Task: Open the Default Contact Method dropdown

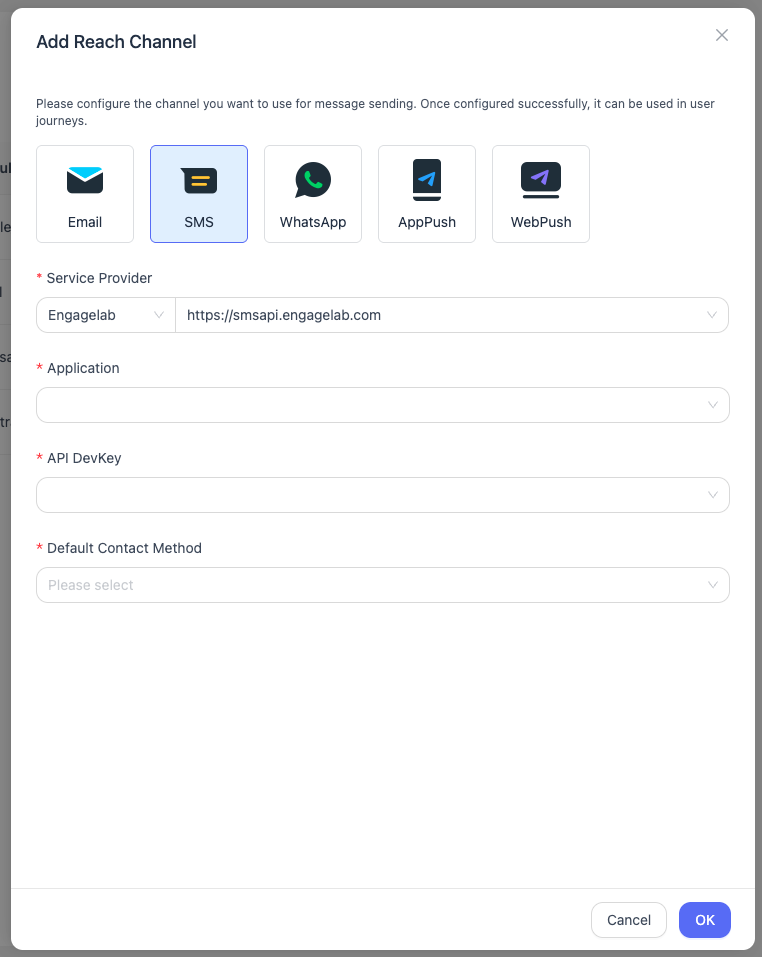Action: click(x=383, y=585)
